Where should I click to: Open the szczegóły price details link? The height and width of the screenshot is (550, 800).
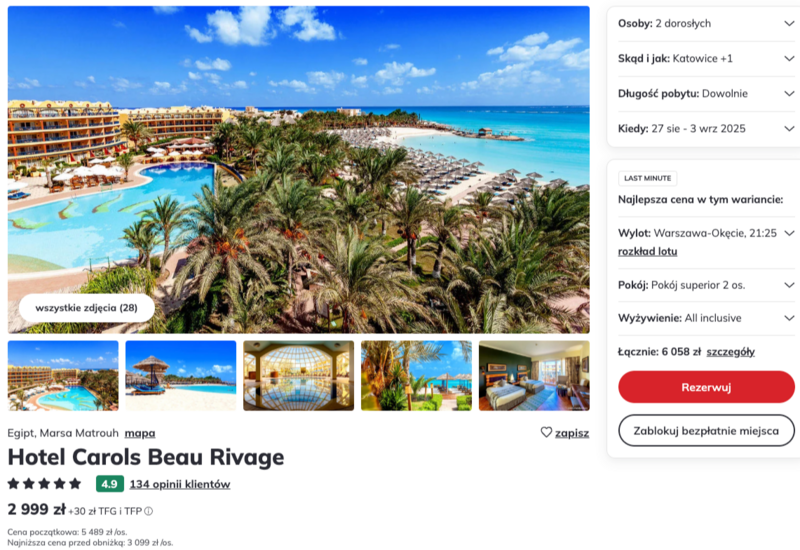click(x=730, y=352)
